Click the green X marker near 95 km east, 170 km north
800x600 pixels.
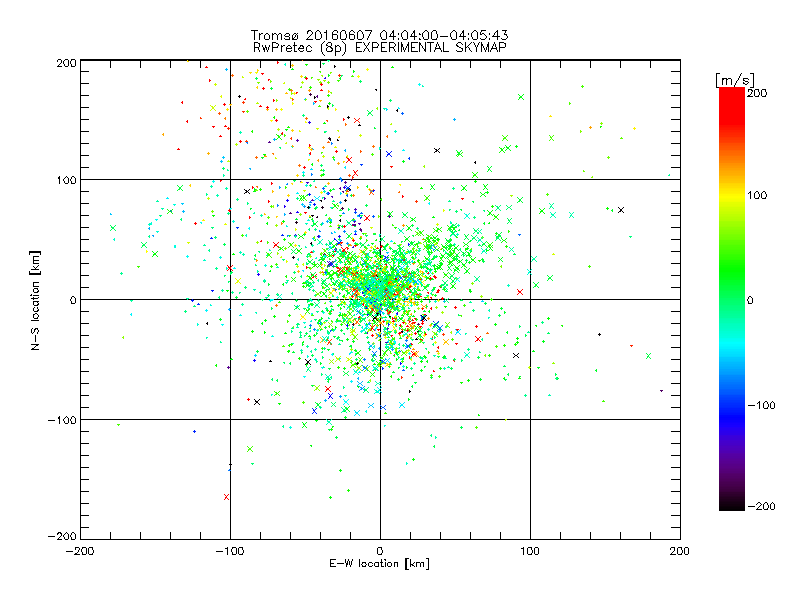coord(521,97)
